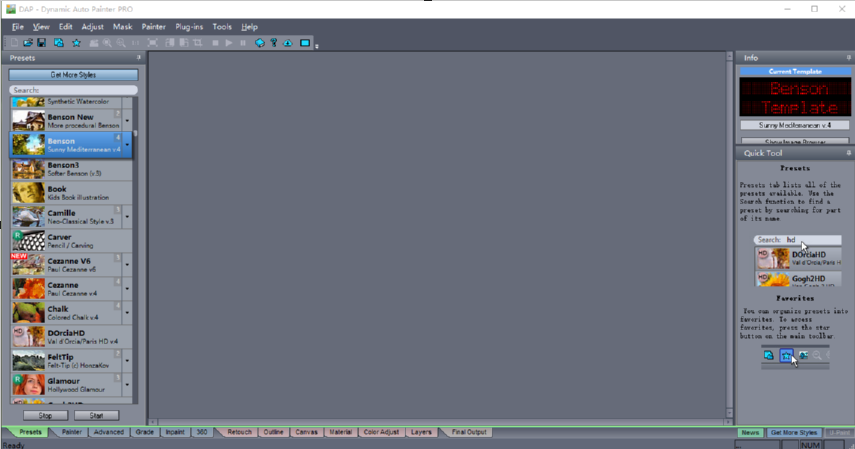Screen dimensions: 855x449
Task: Switch to the Inpaint bottom tab
Action: point(175,432)
